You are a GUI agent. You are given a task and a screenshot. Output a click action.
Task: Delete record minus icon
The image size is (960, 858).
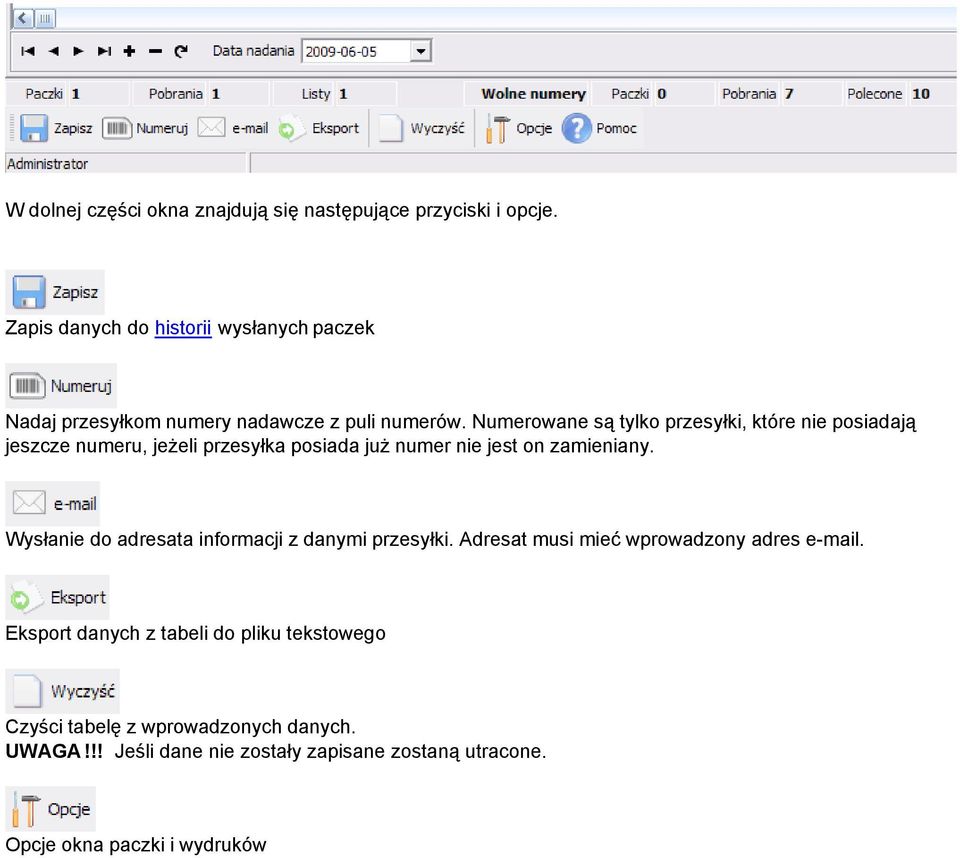[x=156, y=51]
